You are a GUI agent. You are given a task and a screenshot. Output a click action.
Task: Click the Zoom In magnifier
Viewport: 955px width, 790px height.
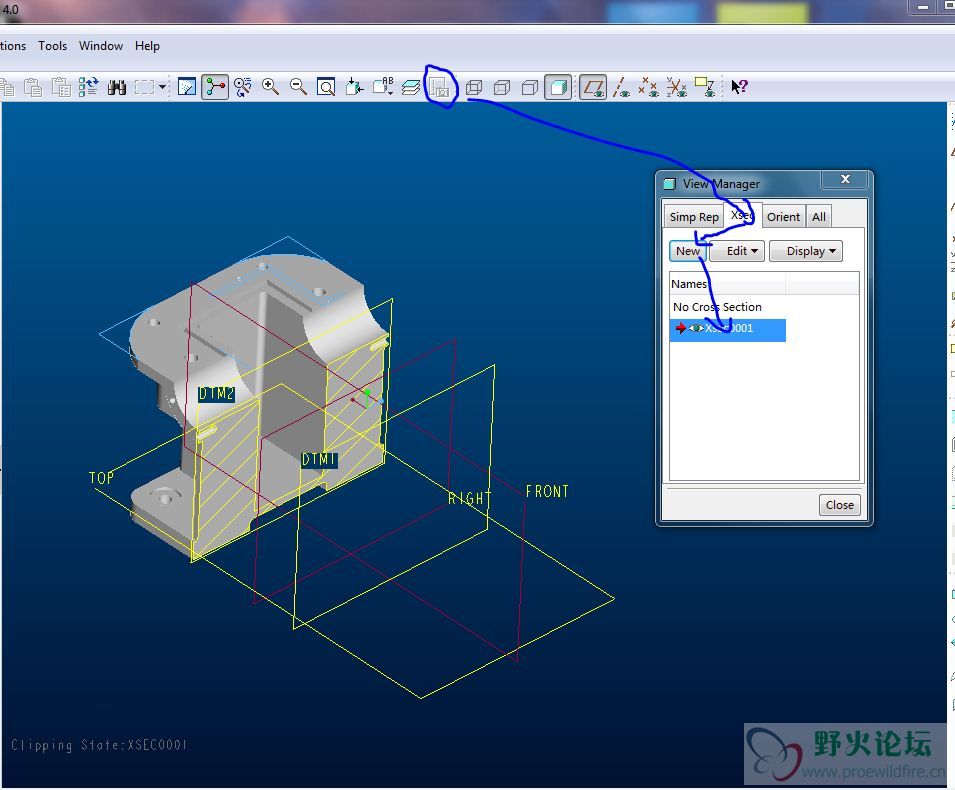coord(270,87)
